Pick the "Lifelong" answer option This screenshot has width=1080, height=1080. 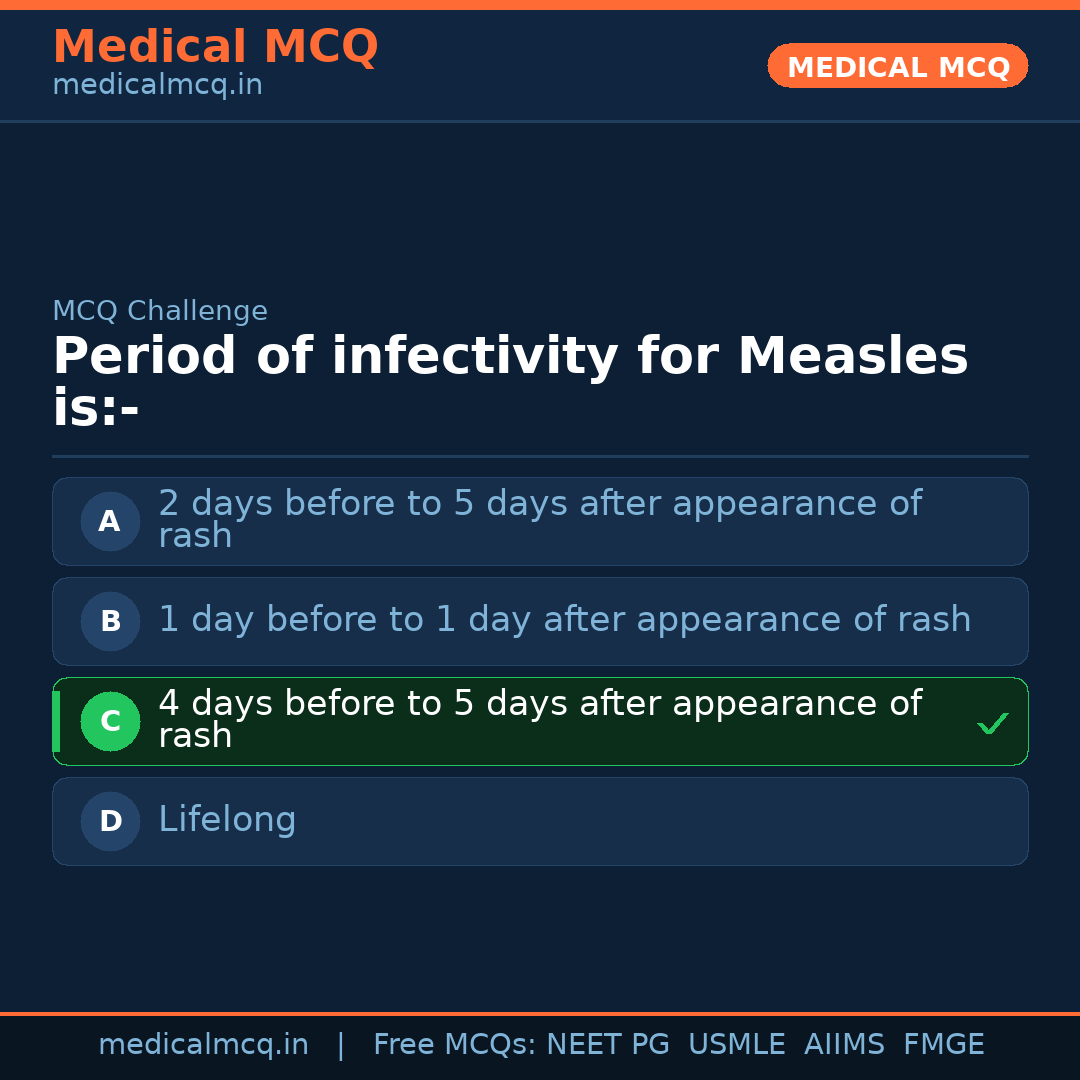(x=228, y=820)
